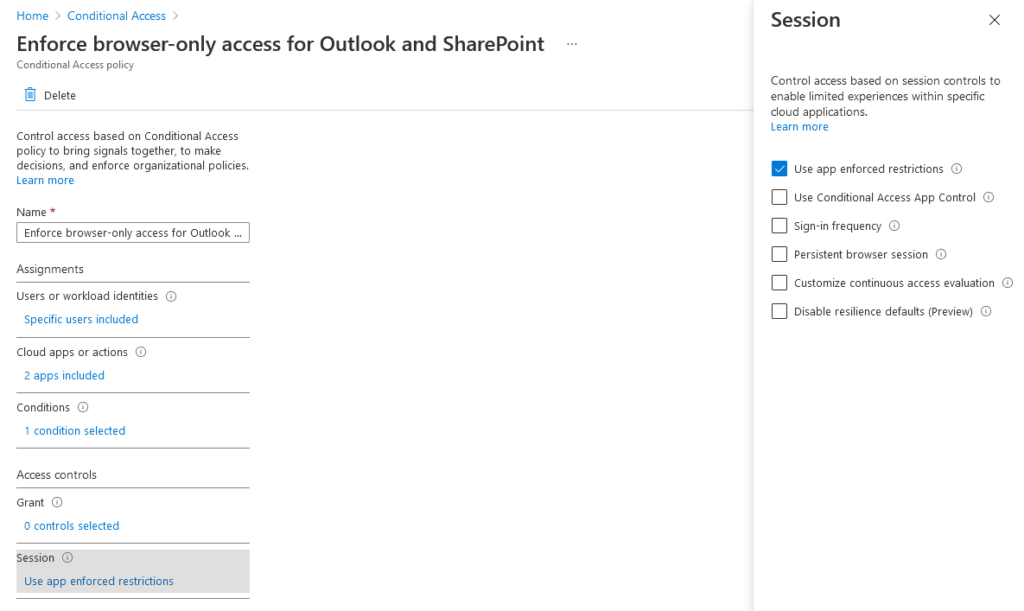Navigate to Conditional Access breadcrumb

[x=116, y=16]
